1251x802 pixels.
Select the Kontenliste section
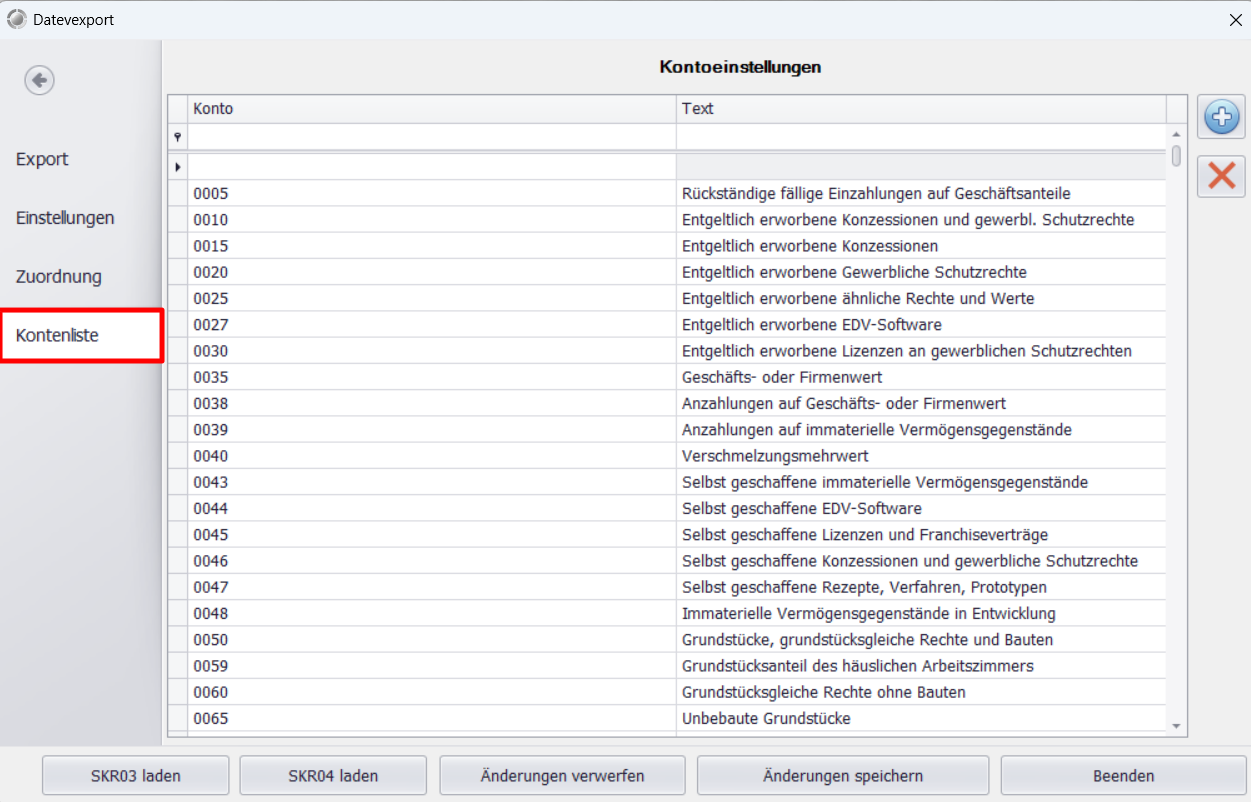(x=81, y=336)
